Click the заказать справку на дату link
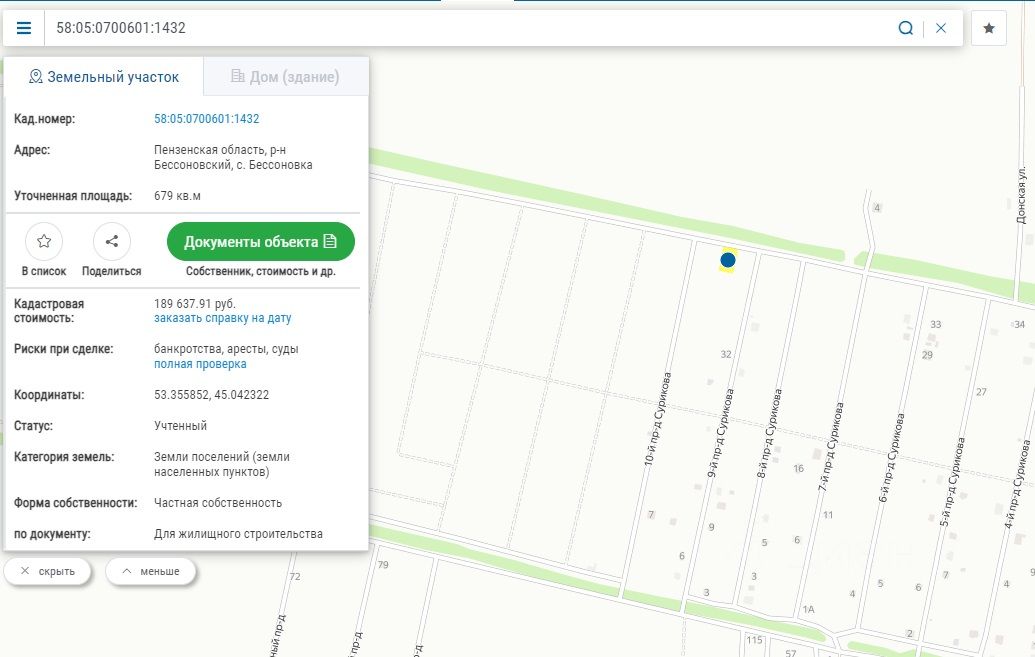 point(222,318)
